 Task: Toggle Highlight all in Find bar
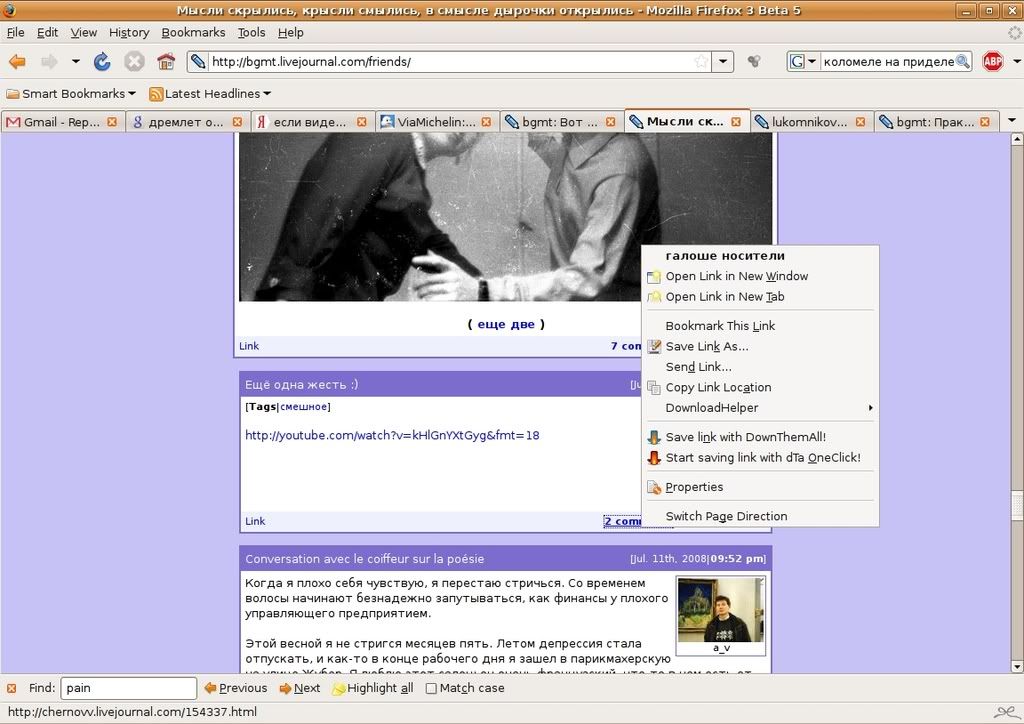click(373, 688)
